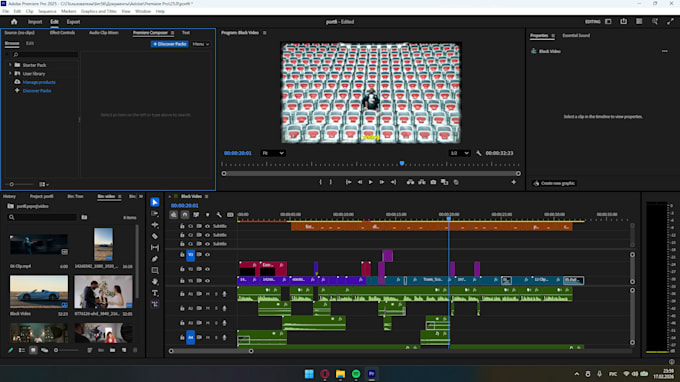Open Program monitor panel menu
This screenshot has width=680, height=382.
click(265, 33)
